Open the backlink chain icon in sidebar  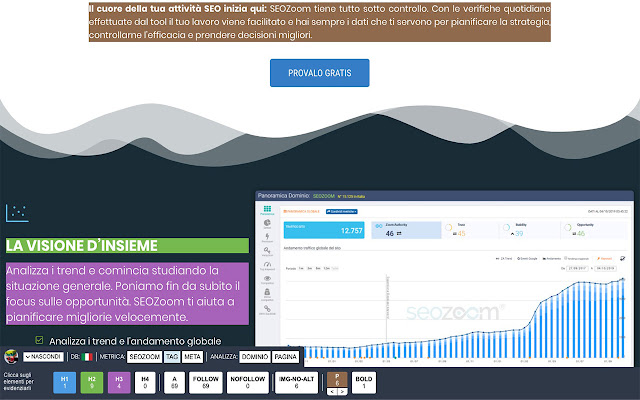267,309
